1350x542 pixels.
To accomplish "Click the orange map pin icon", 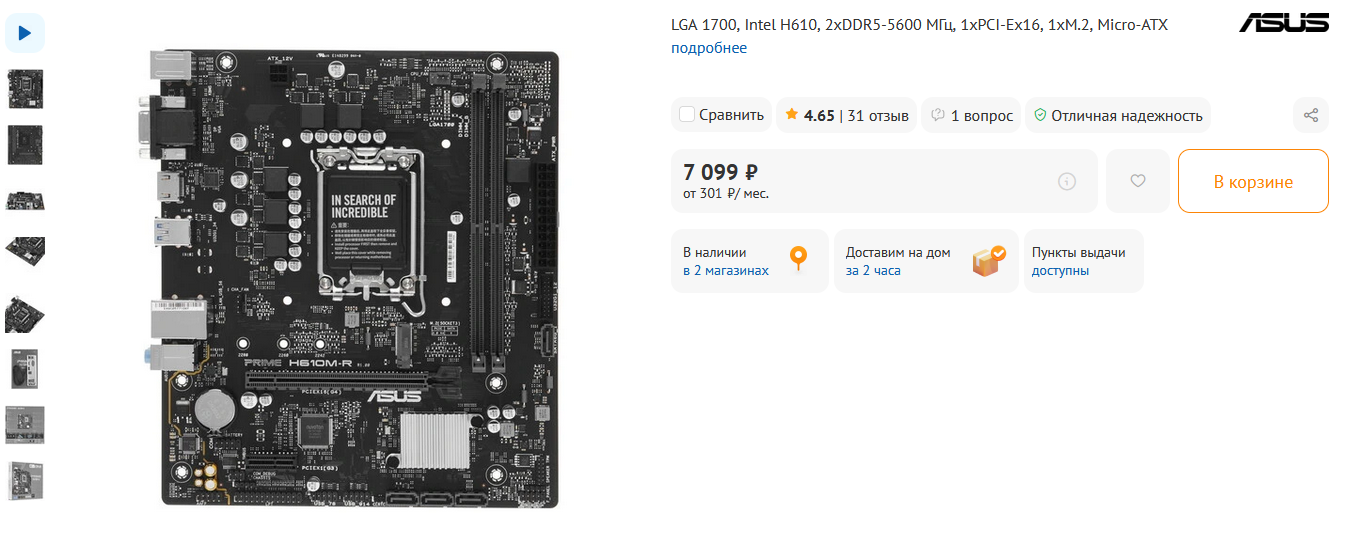I will click(x=797, y=259).
